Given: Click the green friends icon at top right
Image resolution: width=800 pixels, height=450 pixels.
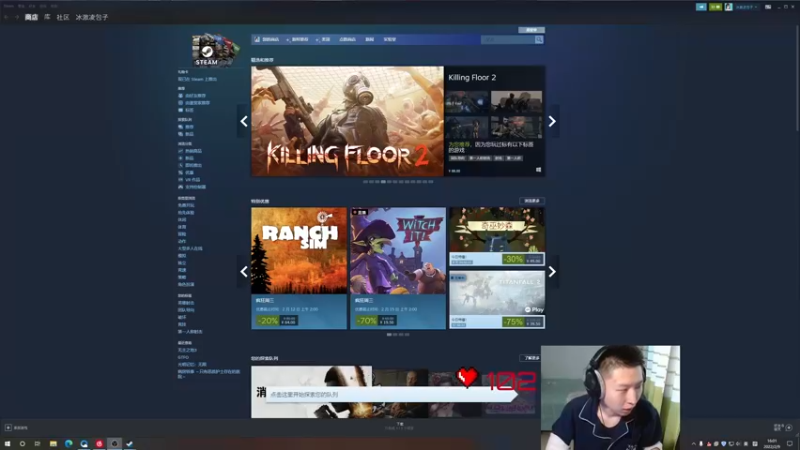Looking at the screenshot, I should coord(715,7).
